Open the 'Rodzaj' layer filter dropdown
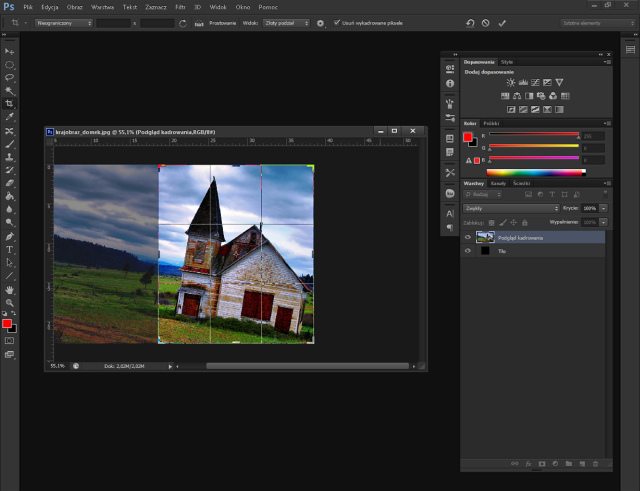This screenshot has height=491, width=640. [482, 195]
